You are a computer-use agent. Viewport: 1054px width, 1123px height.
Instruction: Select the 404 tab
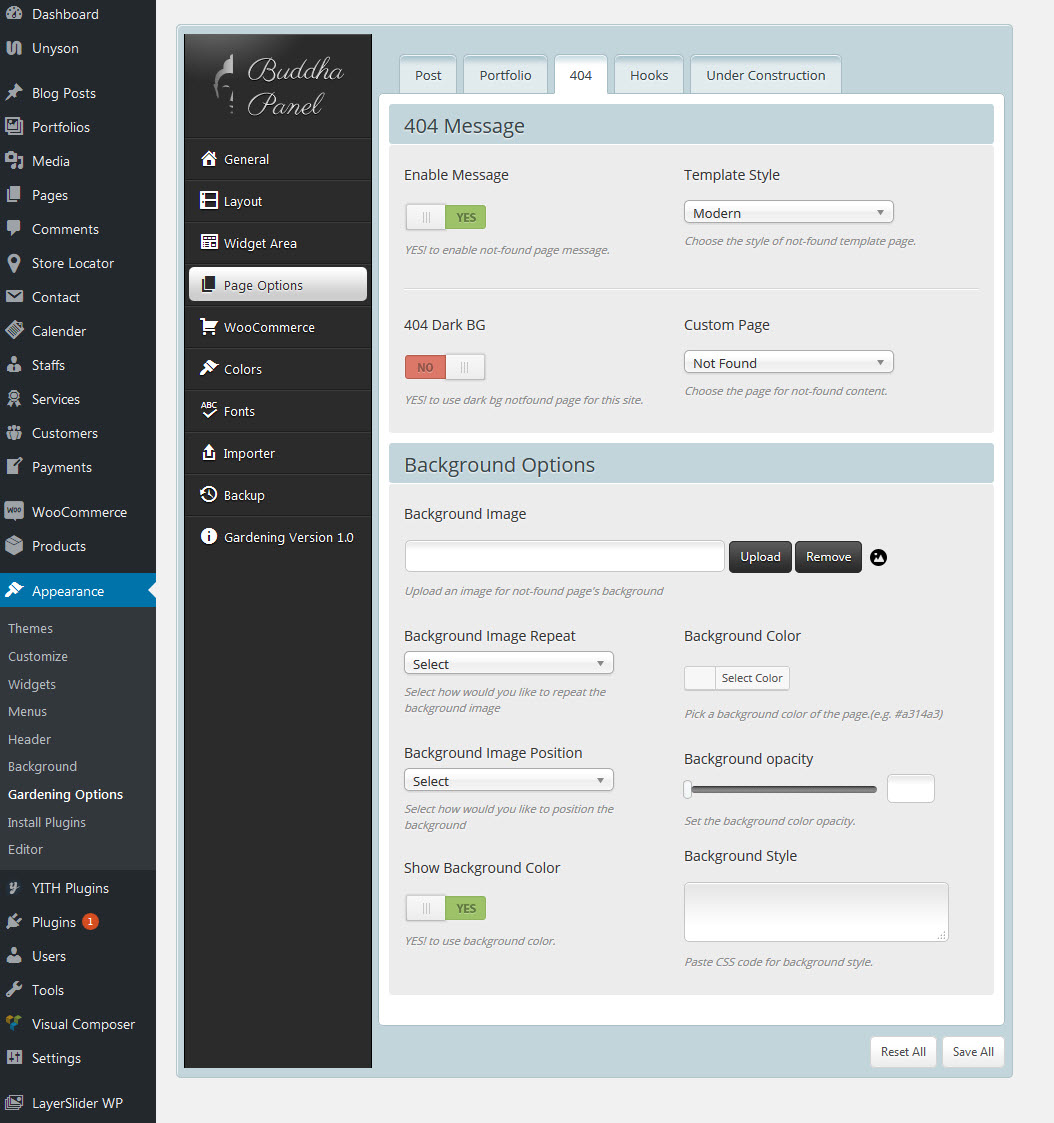tap(581, 75)
